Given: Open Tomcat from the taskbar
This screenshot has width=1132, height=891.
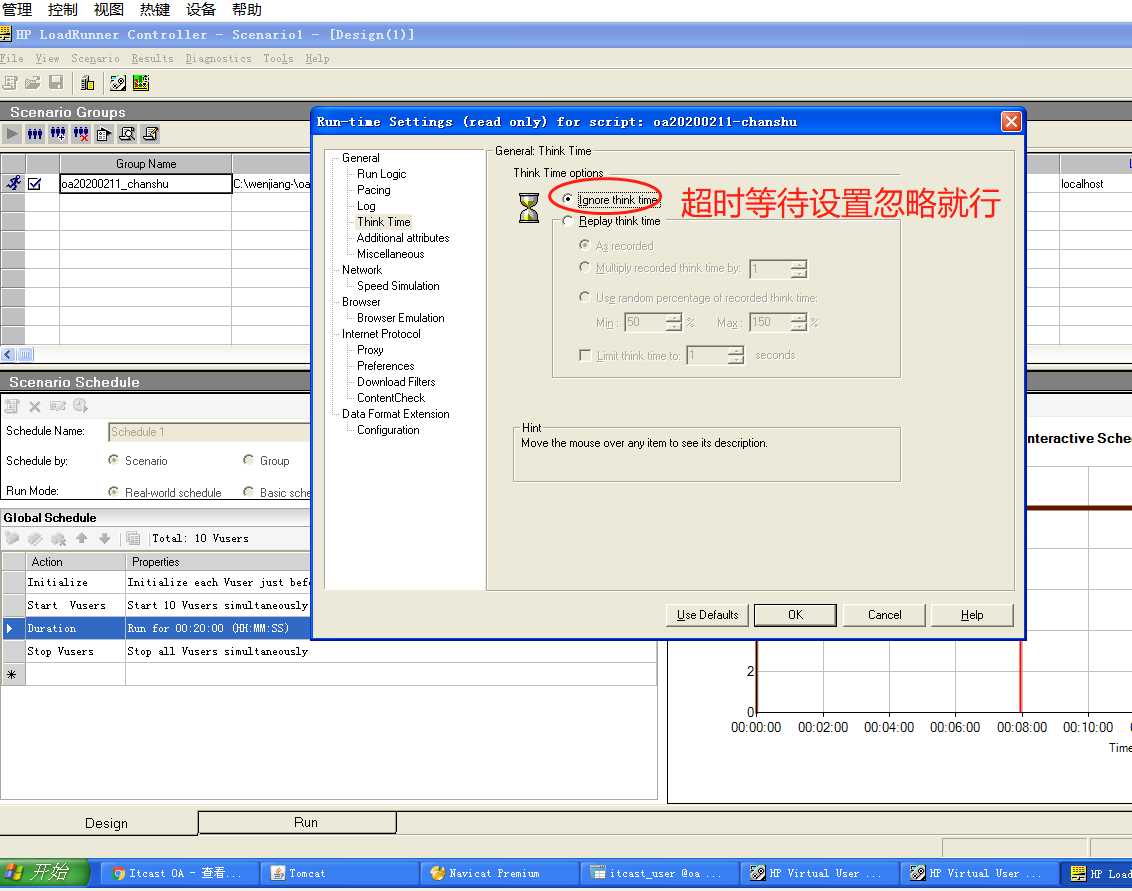Looking at the screenshot, I should click(x=339, y=873).
